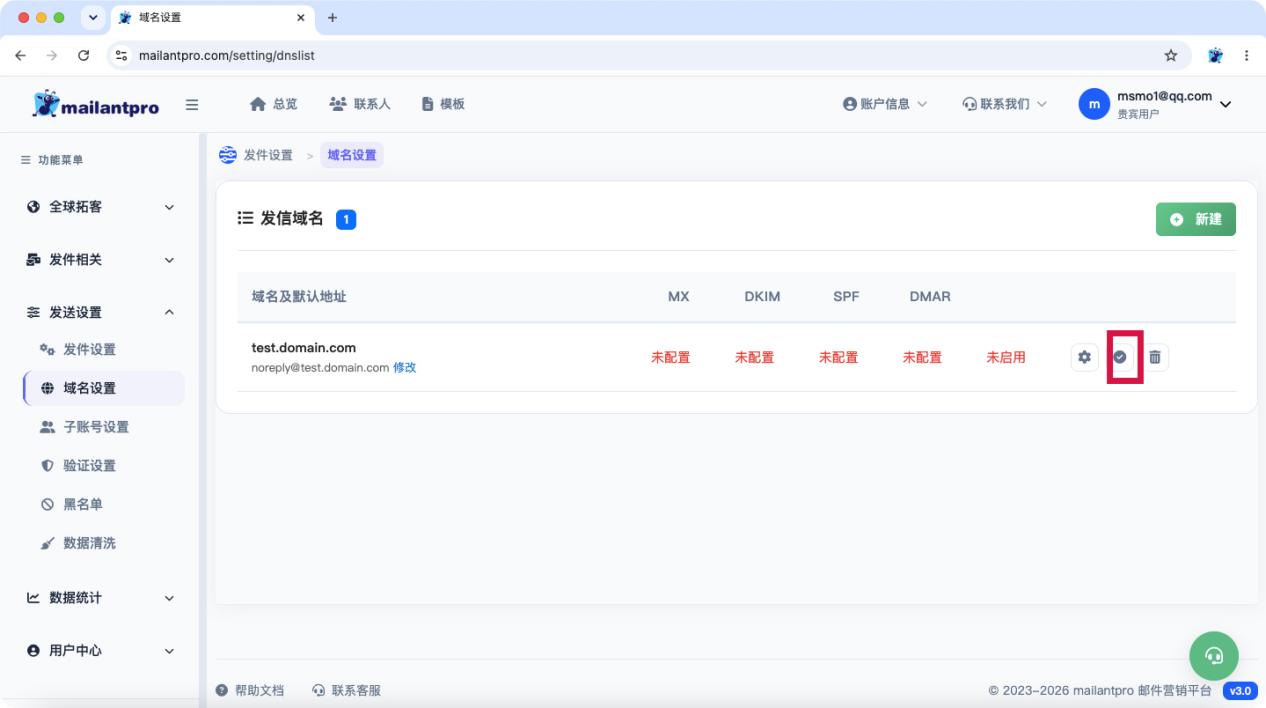Open 联系人 contacts page
The height and width of the screenshot is (708, 1266).
tap(359, 104)
